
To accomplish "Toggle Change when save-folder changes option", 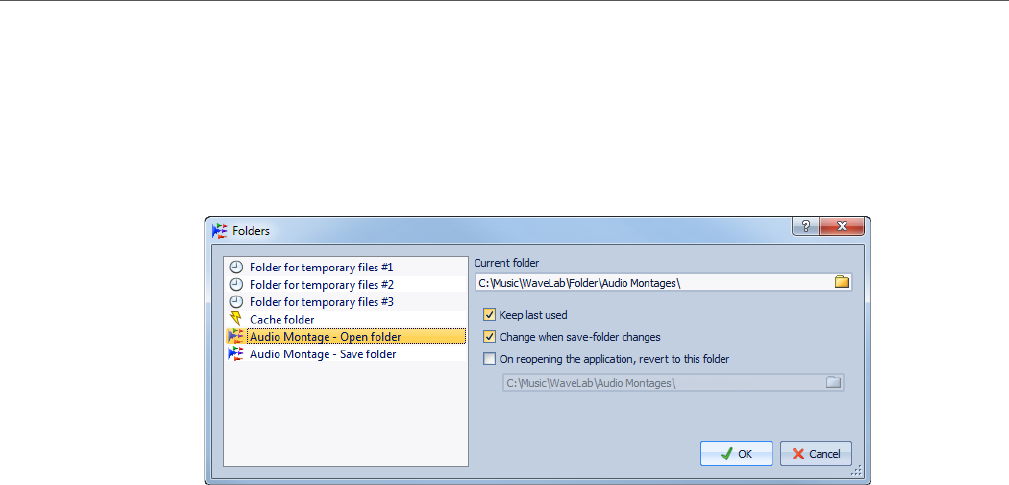I will tap(490, 337).
